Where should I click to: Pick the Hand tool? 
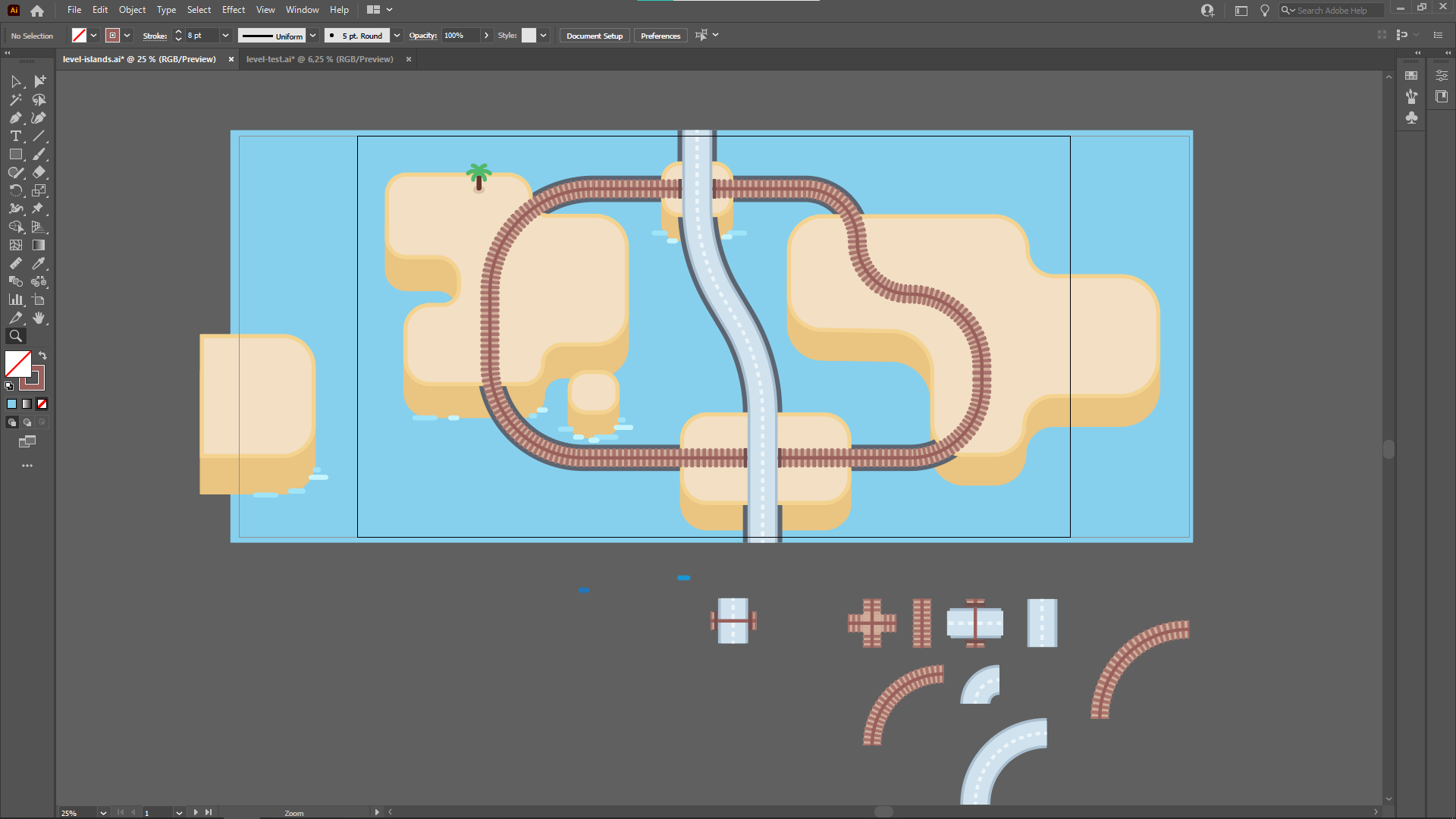[x=39, y=318]
